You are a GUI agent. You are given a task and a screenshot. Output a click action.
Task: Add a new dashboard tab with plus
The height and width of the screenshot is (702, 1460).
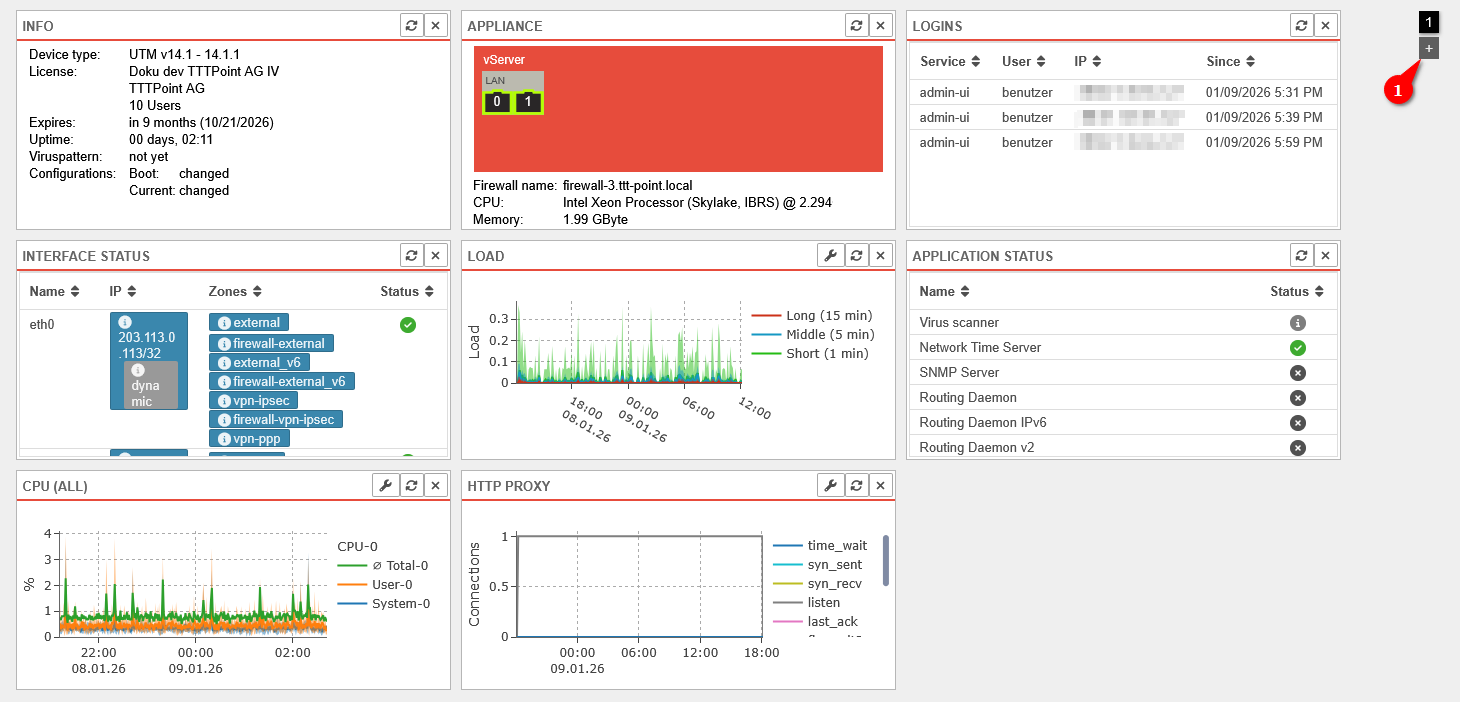pos(1429,48)
